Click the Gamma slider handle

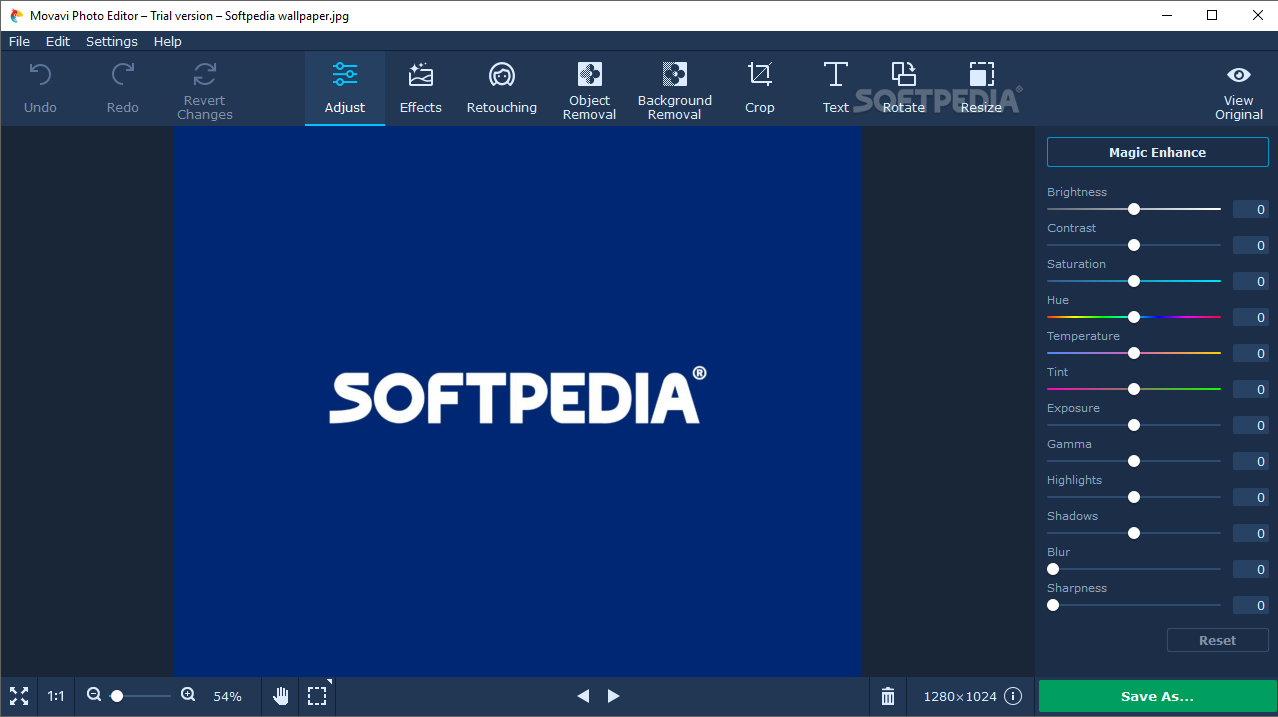(1134, 461)
